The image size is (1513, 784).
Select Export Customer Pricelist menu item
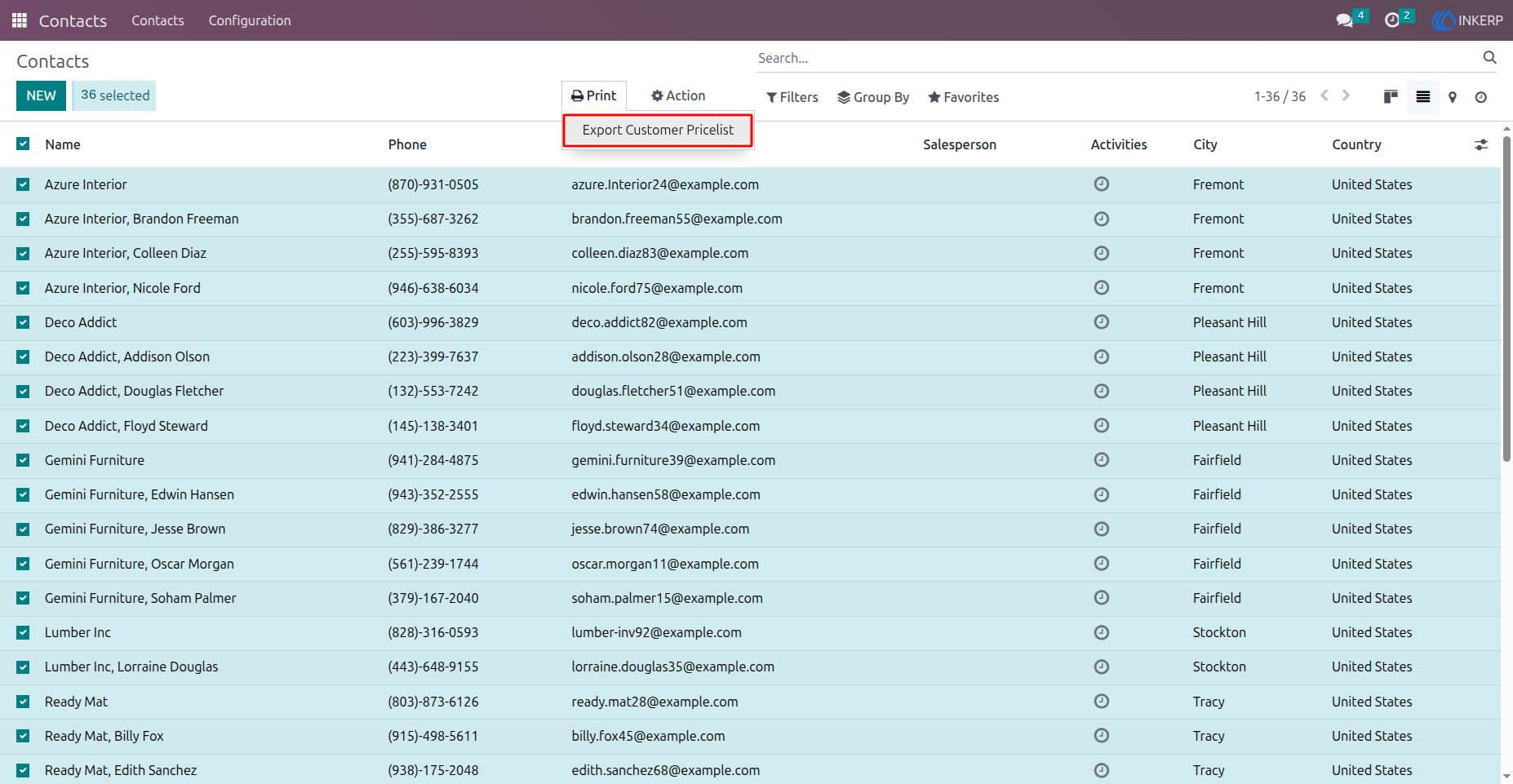pyautogui.click(x=658, y=130)
